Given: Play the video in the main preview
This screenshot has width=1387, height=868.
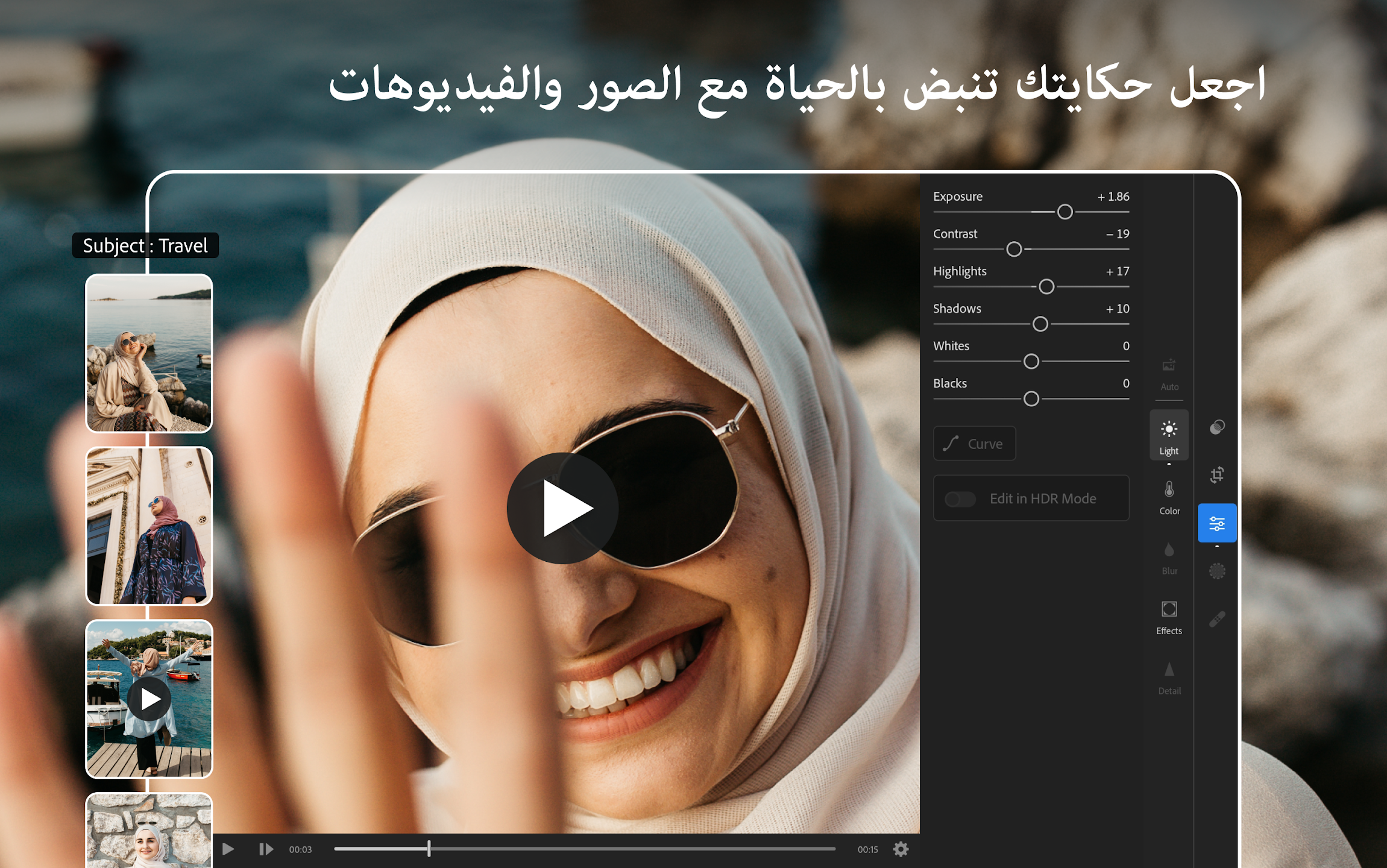Looking at the screenshot, I should (562, 508).
